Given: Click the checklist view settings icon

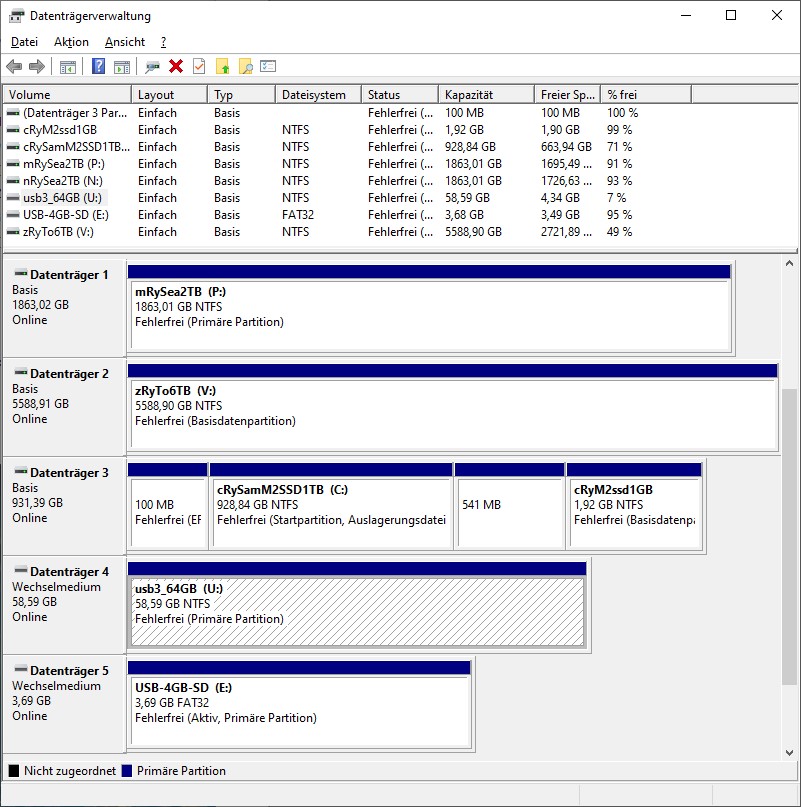Looking at the screenshot, I should coord(268,66).
